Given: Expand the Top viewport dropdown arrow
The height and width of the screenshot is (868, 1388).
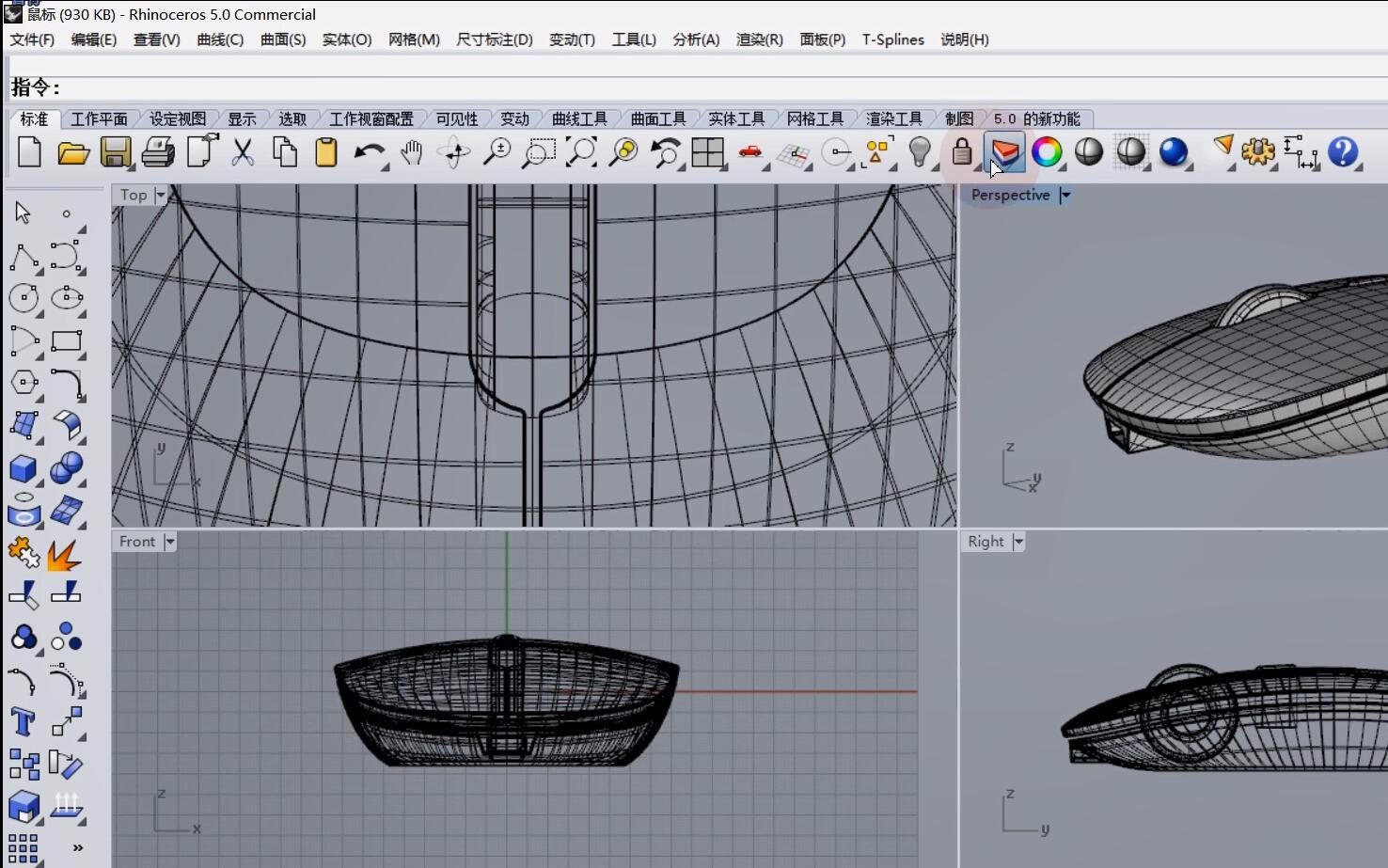Looking at the screenshot, I should [161, 195].
